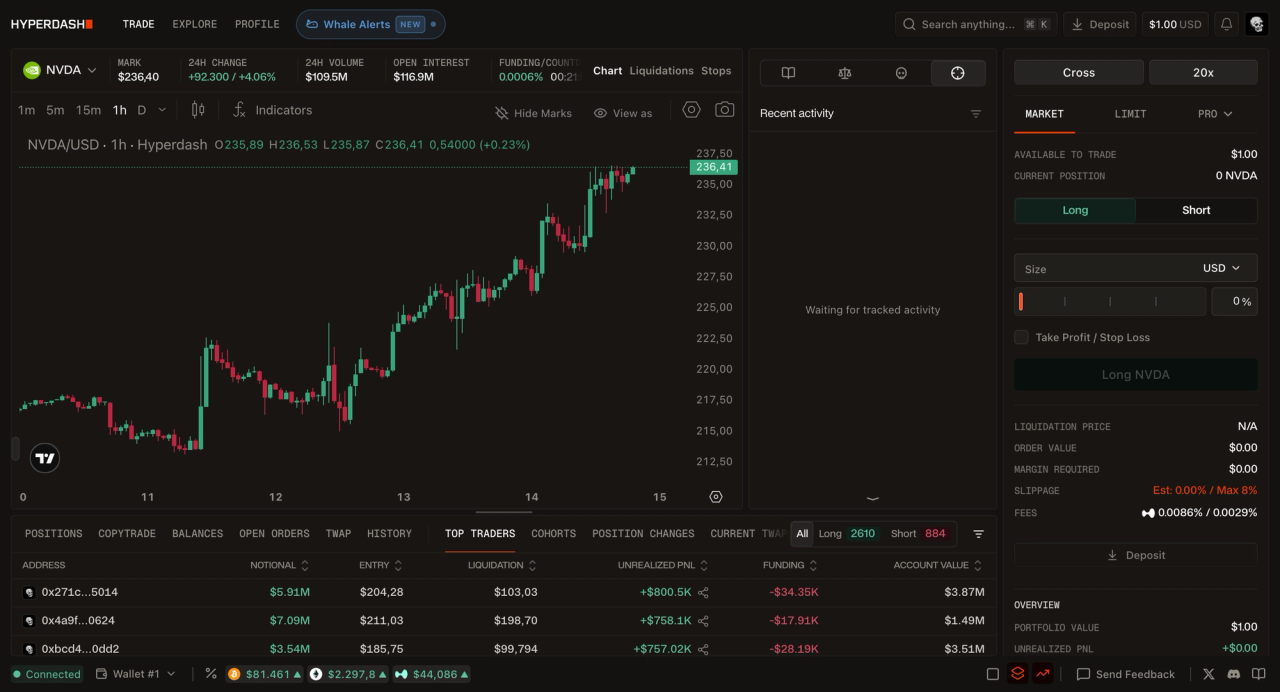Image resolution: width=1280 pixels, height=692 pixels.
Task: Open top traders table filter icon
Action: click(979, 534)
